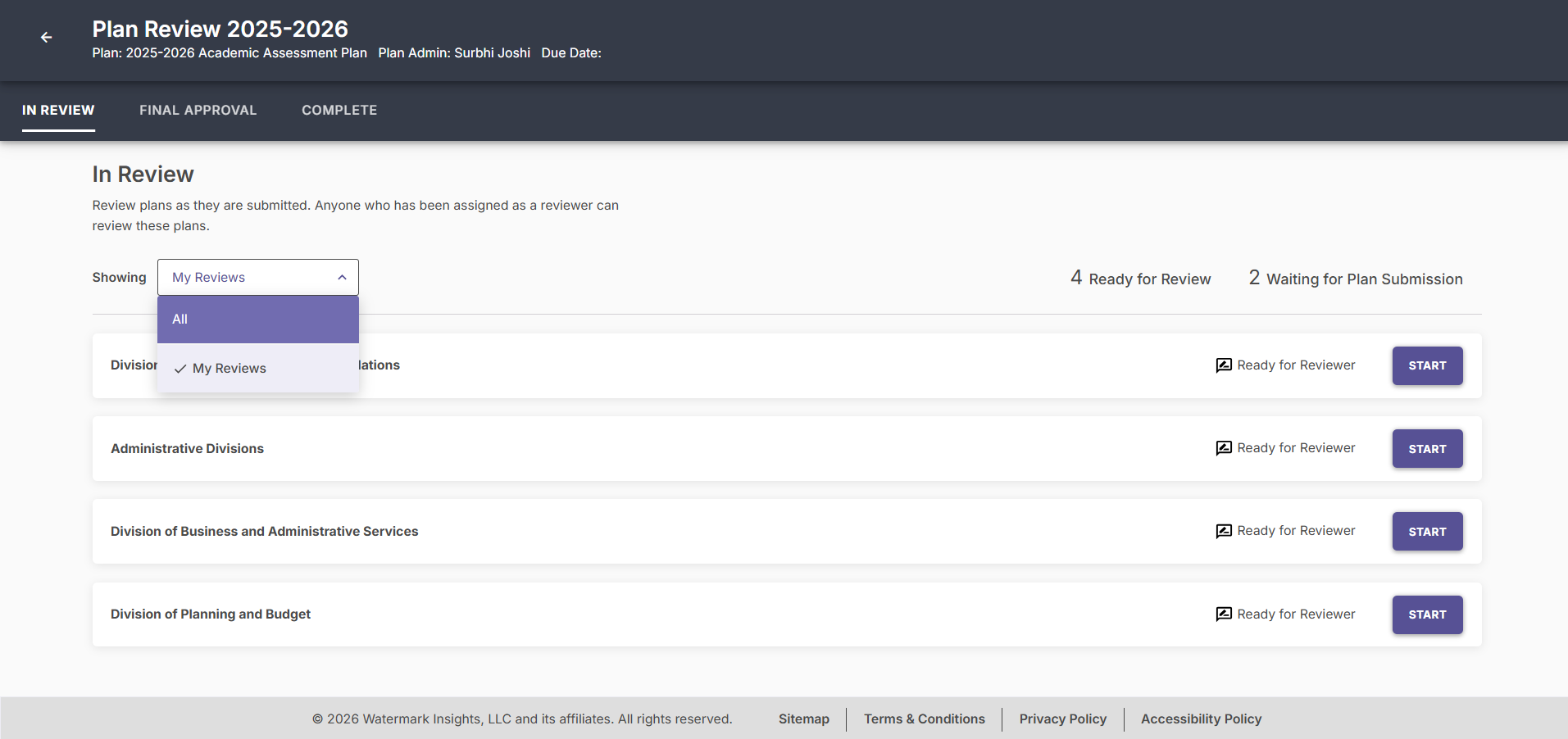This screenshot has width=1568, height=739.
Task: Start review for Administrative Divisions
Action: tap(1427, 449)
